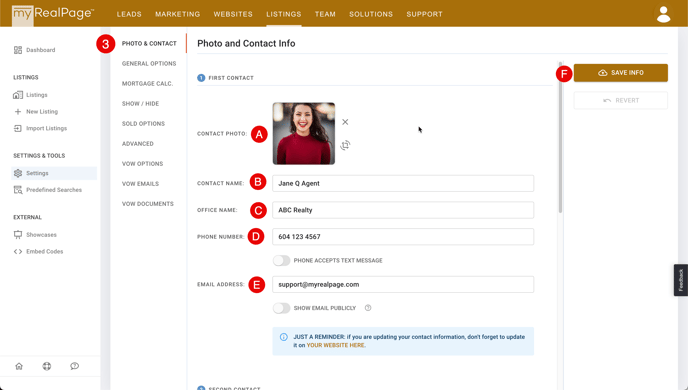The width and height of the screenshot is (688, 390).
Task: Follow the YOUR WEBSITE HERE link
Action: 335,345
